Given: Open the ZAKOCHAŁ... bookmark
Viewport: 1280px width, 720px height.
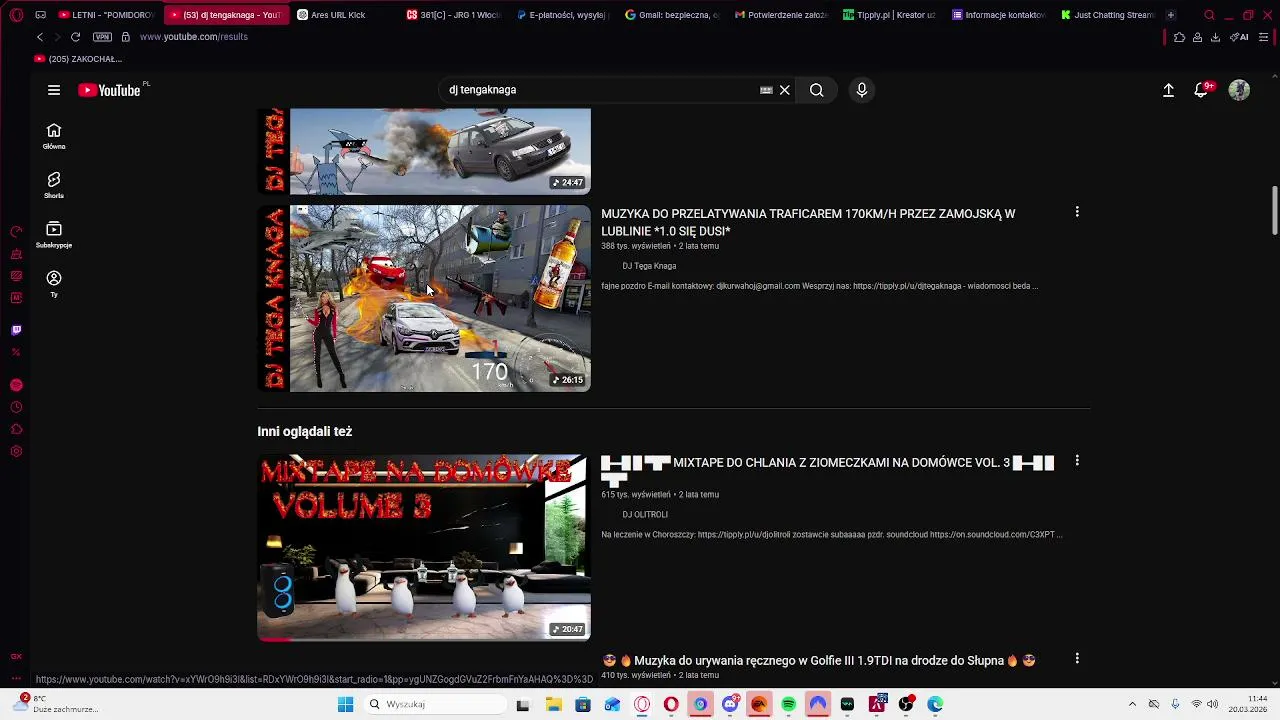Looking at the screenshot, I should (78, 59).
